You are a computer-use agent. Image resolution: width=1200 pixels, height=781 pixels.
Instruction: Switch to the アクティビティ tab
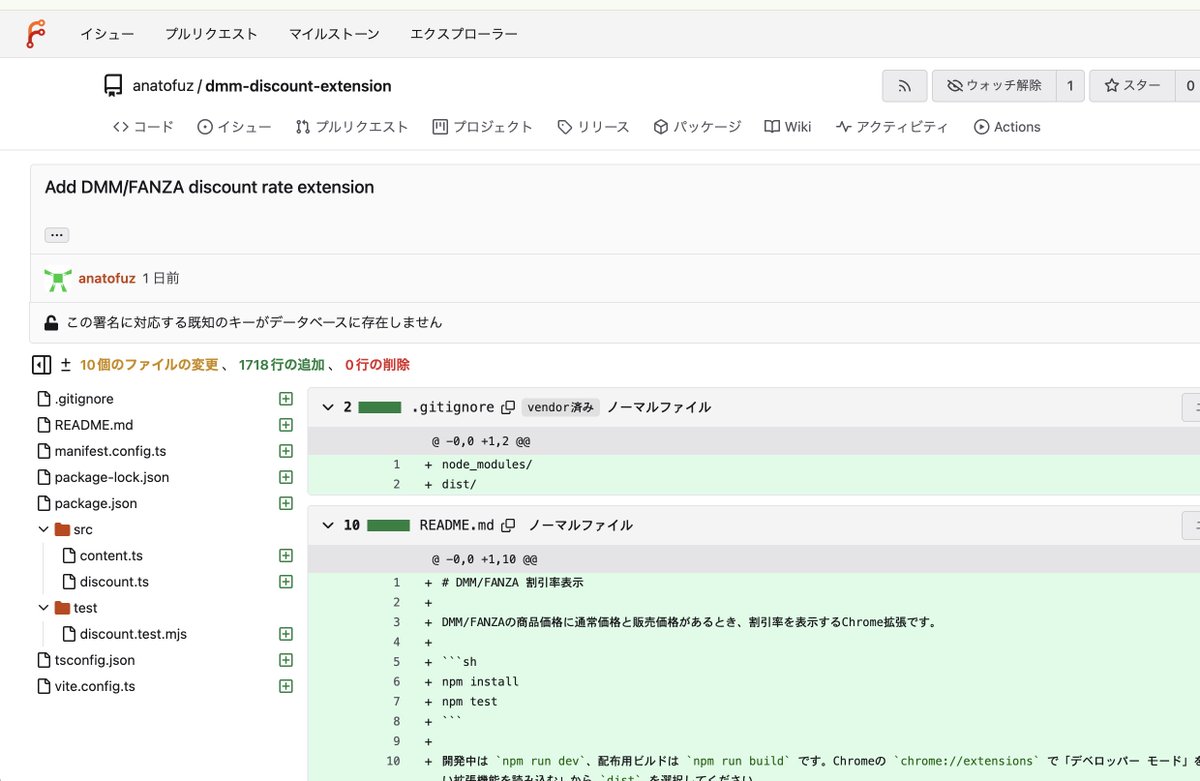892,127
